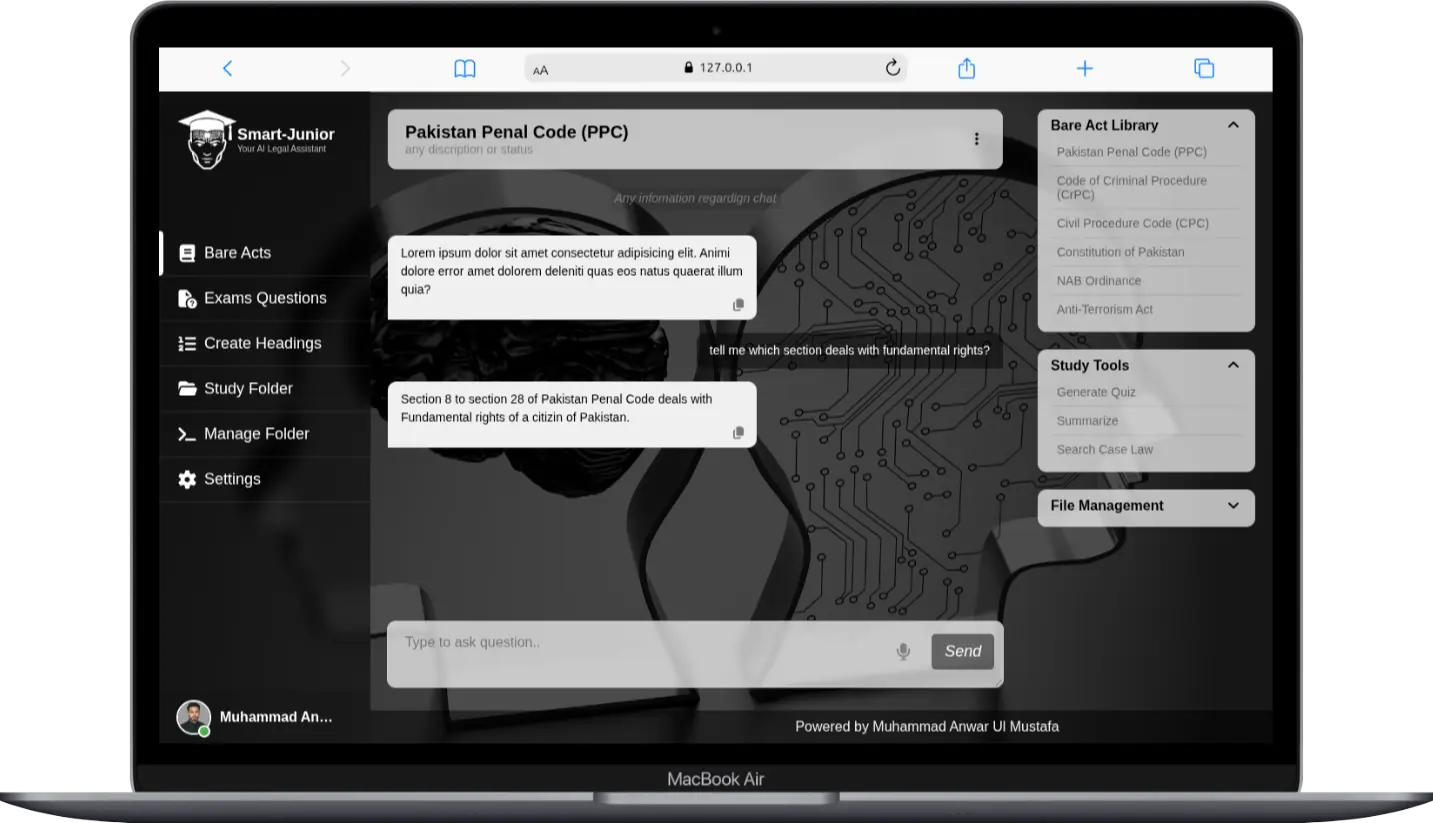Click the microphone voice input icon

903,652
